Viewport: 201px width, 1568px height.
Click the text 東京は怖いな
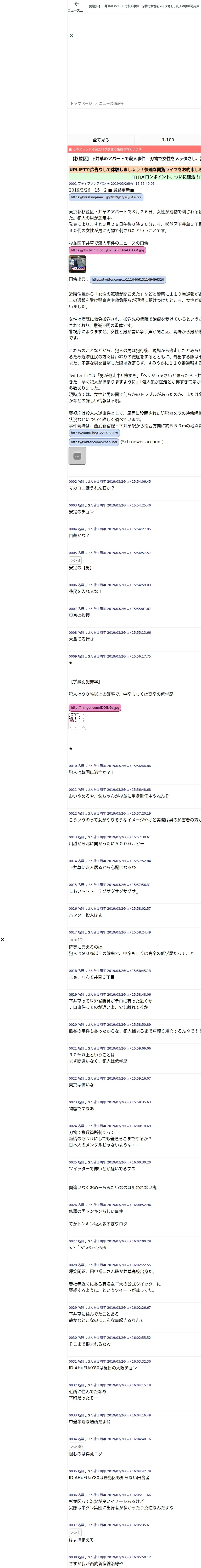click(81, 1085)
